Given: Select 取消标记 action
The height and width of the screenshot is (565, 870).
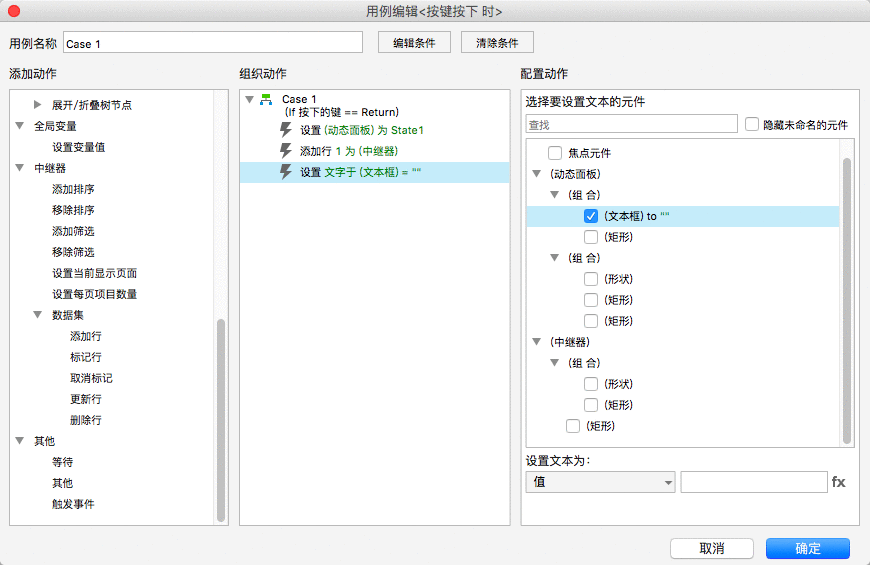Looking at the screenshot, I should click(x=91, y=379).
